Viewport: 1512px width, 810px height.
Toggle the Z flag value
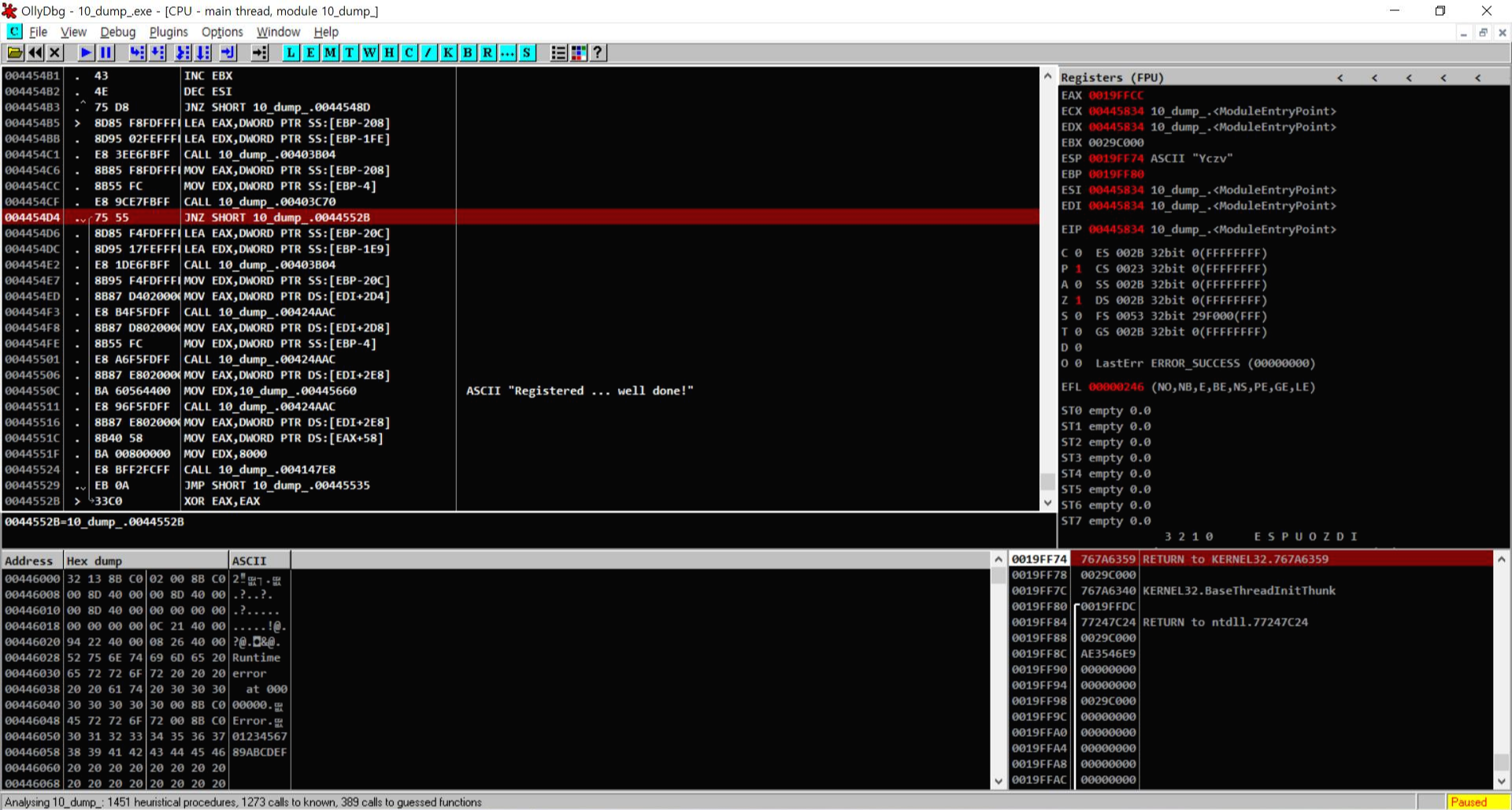(x=1078, y=300)
